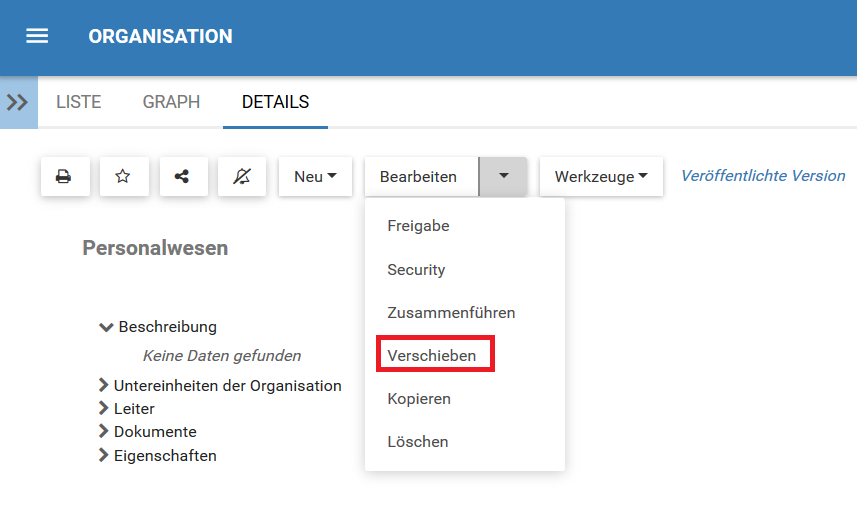Select Löschen from the menu
This screenshot has width=857, height=506.
click(x=417, y=441)
